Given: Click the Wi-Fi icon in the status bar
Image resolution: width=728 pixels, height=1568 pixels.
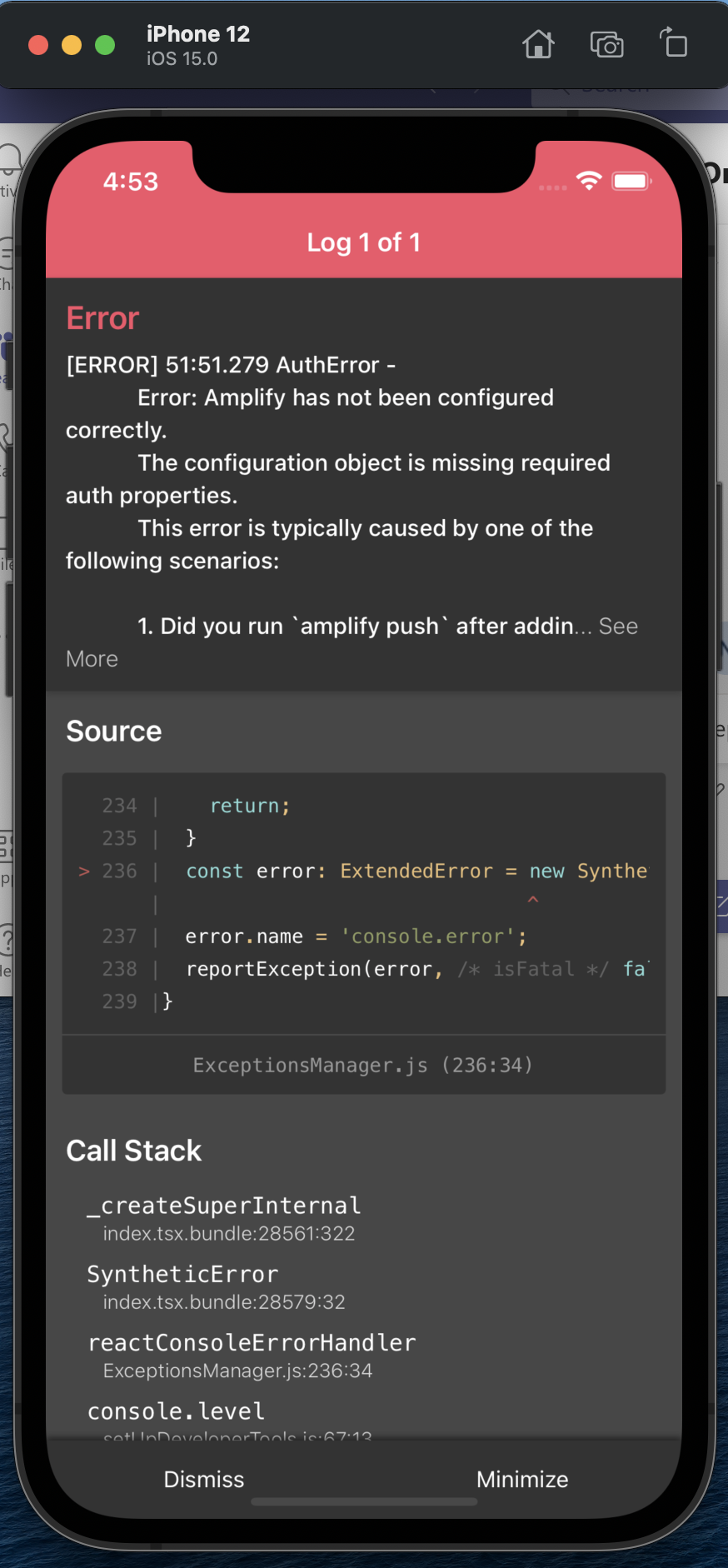Looking at the screenshot, I should 590,180.
